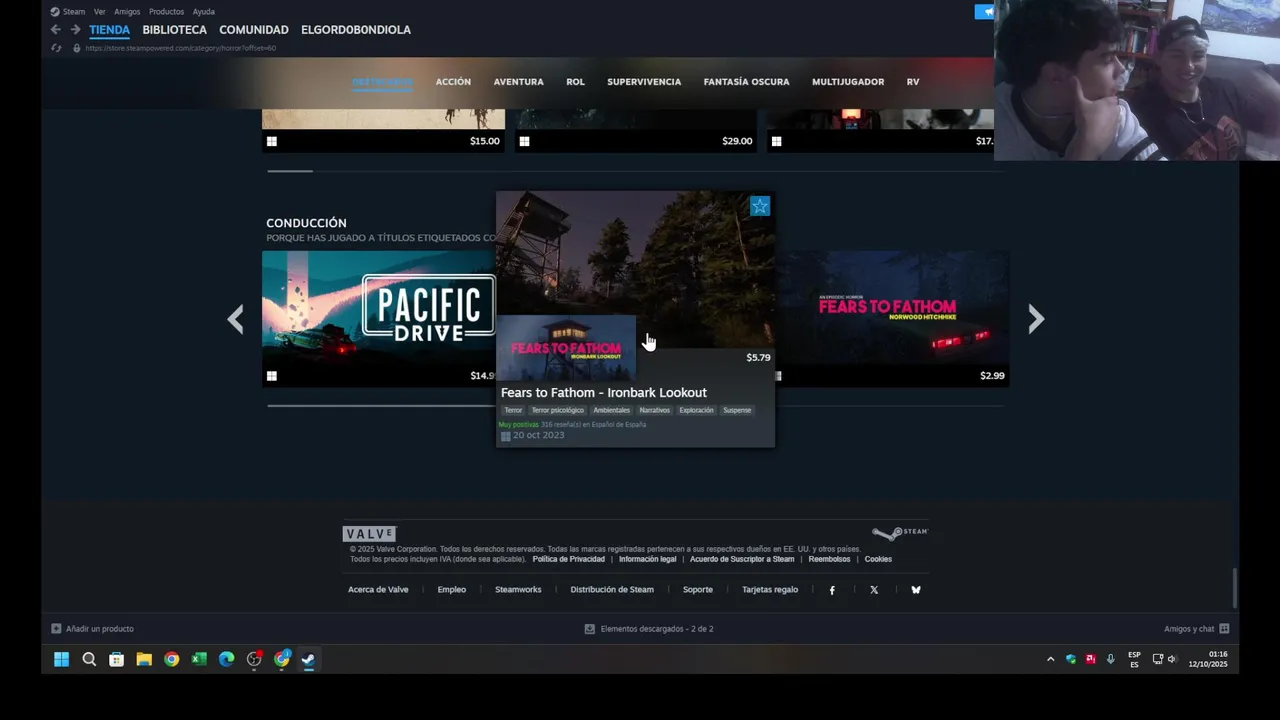
Task: Select the RV category tab
Action: click(x=913, y=82)
